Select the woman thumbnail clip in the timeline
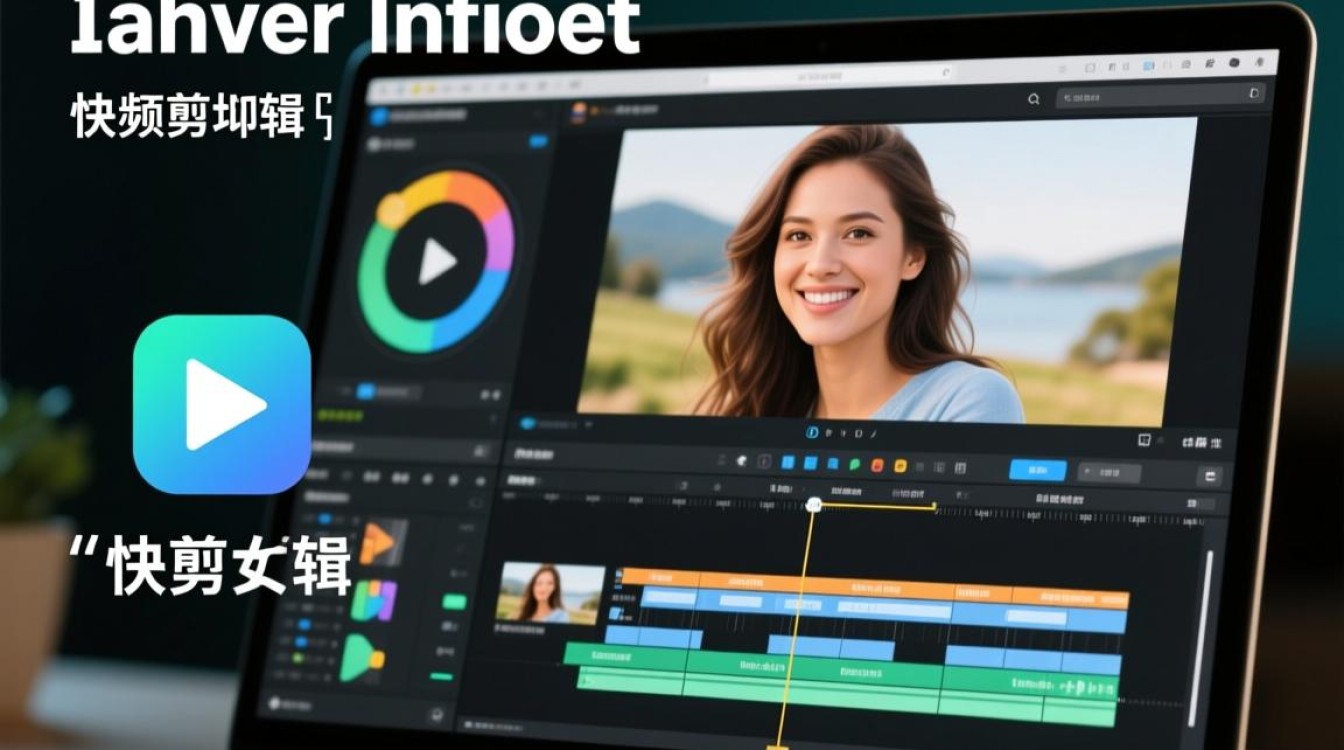 click(x=550, y=593)
